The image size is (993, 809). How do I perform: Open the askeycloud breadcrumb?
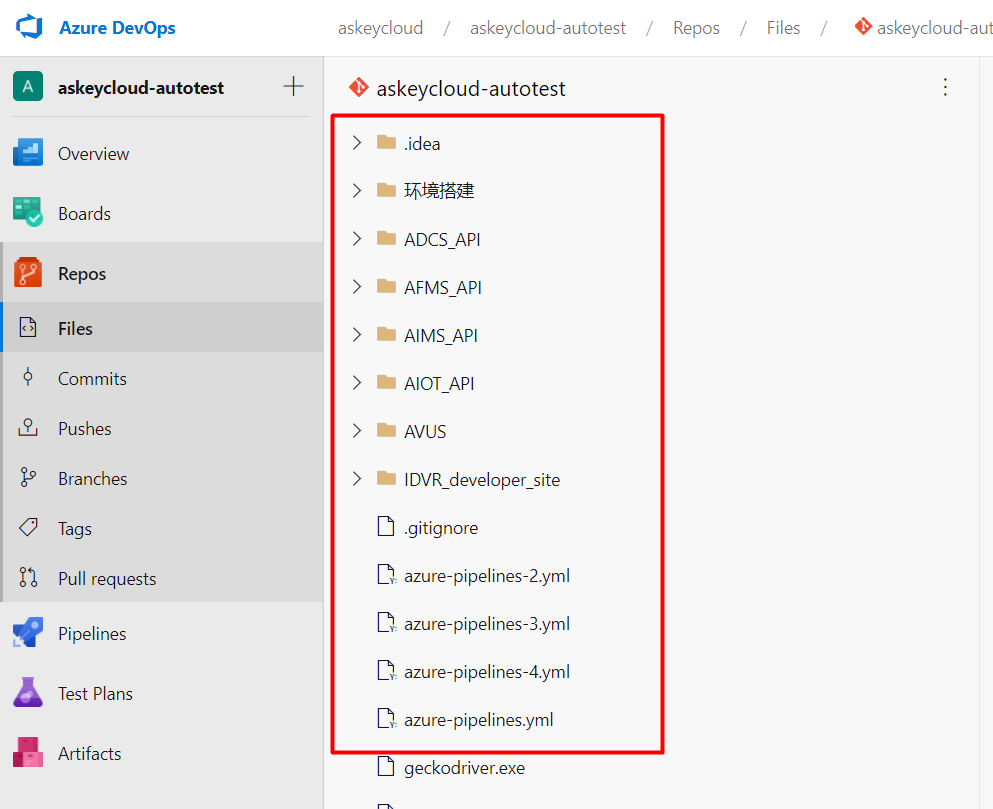[381, 28]
